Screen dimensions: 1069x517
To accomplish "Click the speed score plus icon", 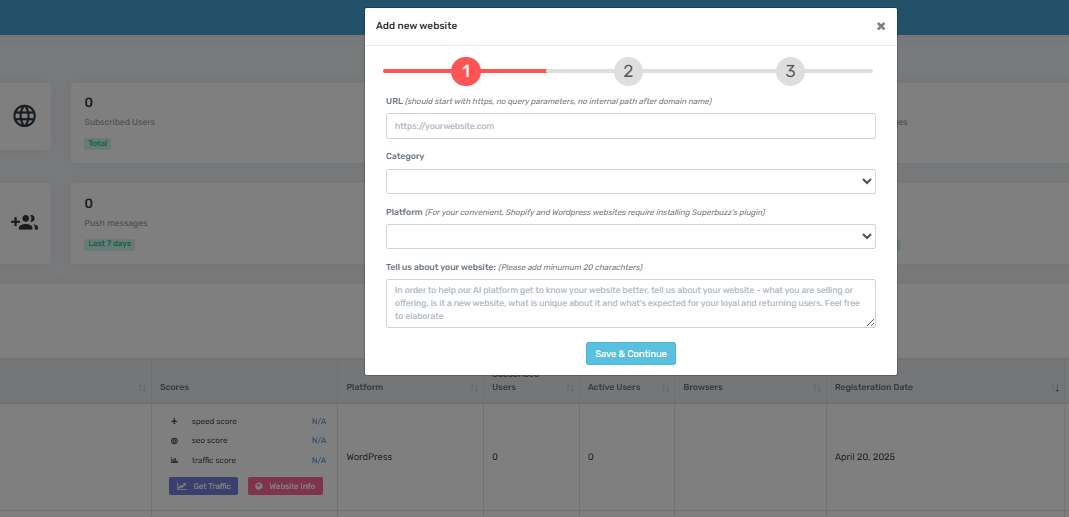I will pos(174,421).
